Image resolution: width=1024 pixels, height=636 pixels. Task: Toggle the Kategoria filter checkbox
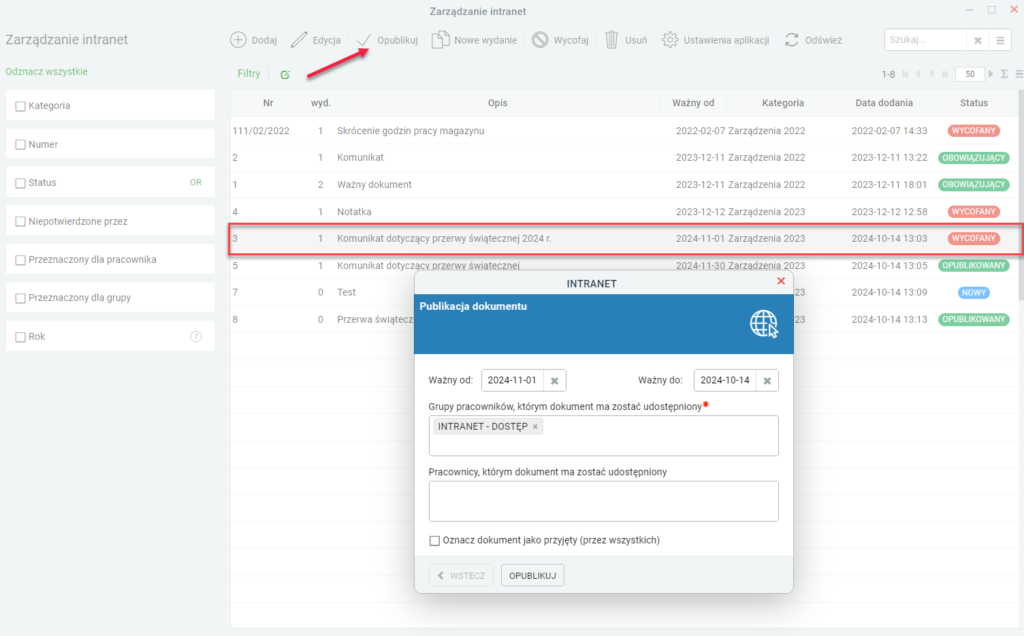pyautogui.click(x=20, y=106)
